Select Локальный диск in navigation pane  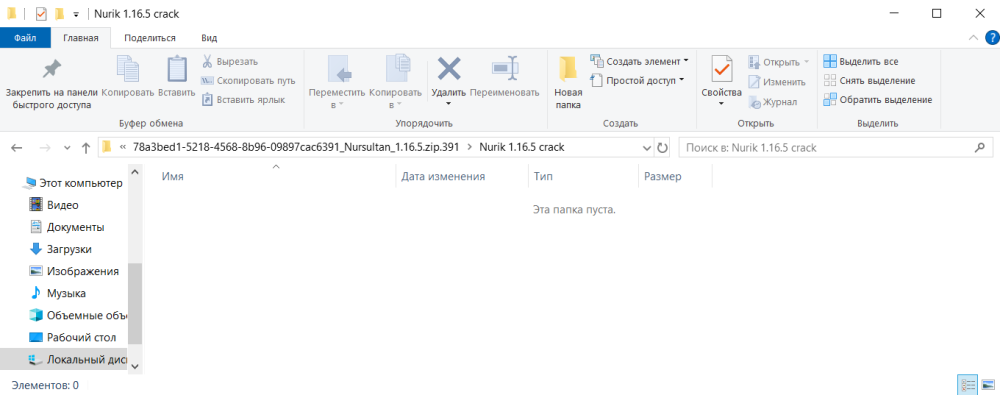(64, 359)
